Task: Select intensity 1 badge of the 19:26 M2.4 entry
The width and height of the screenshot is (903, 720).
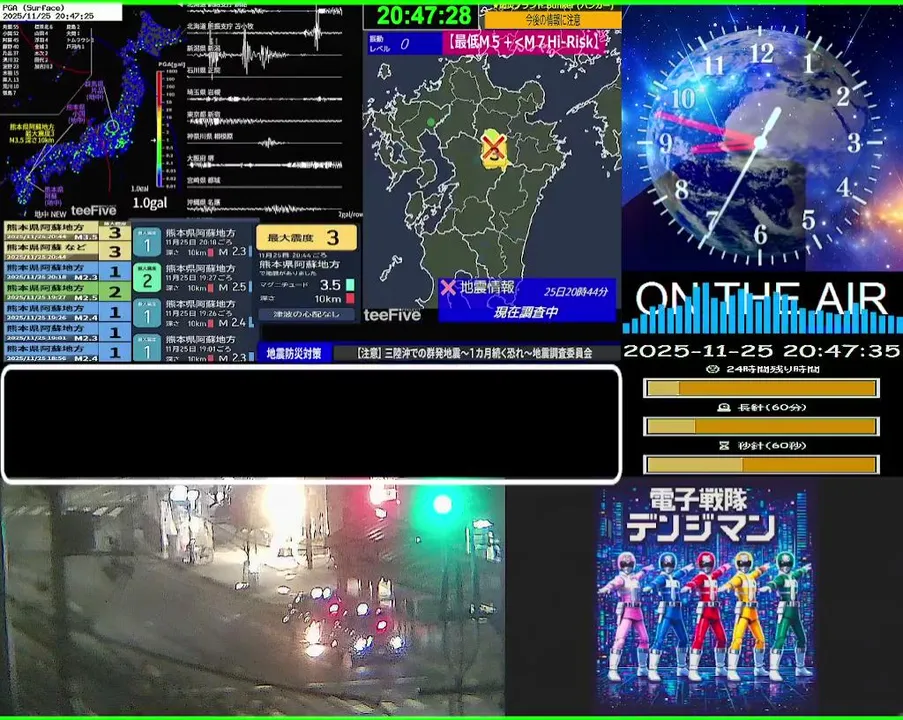Action: [x=147, y=314]
